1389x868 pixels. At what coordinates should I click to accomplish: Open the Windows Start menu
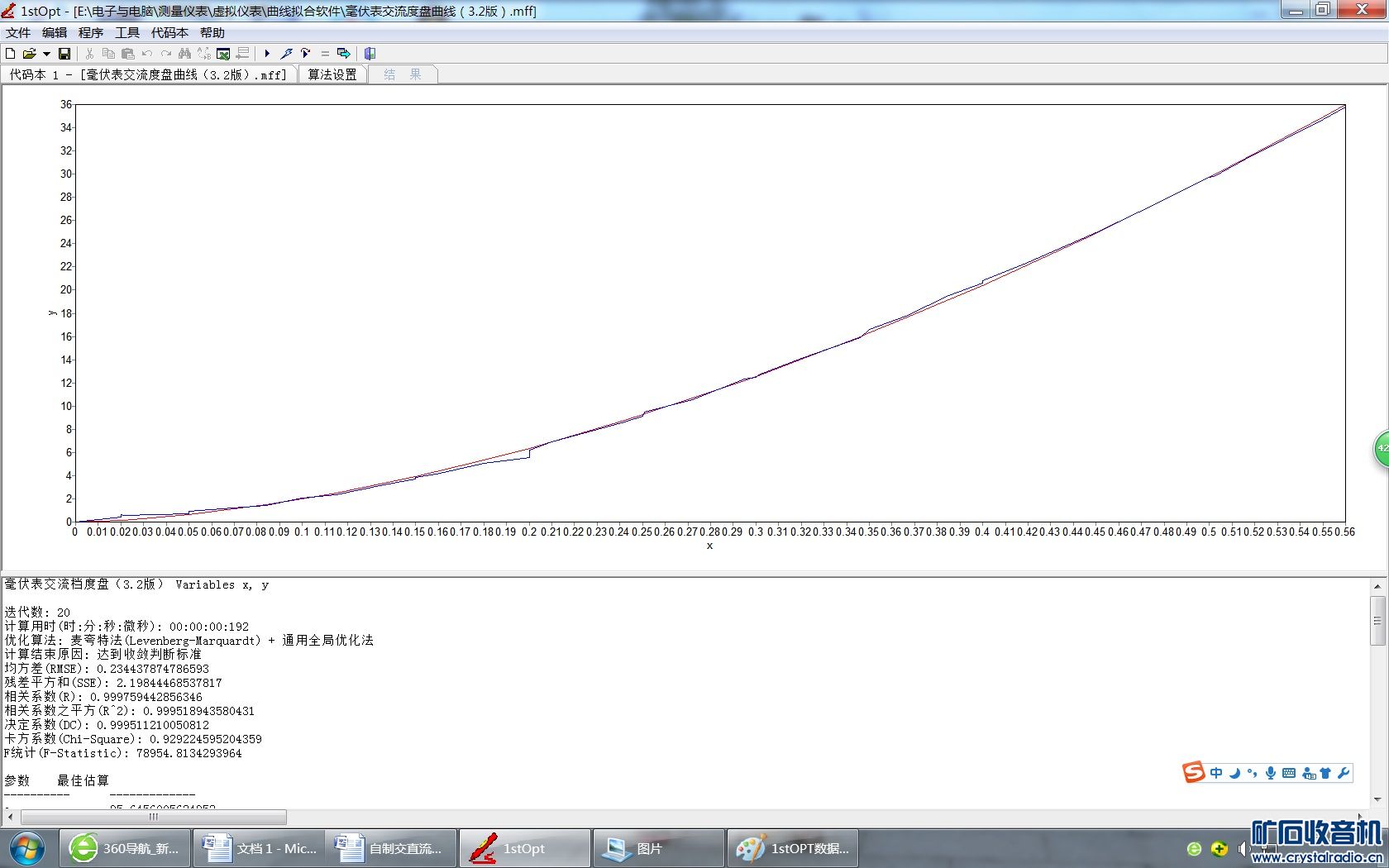point(27,848)
